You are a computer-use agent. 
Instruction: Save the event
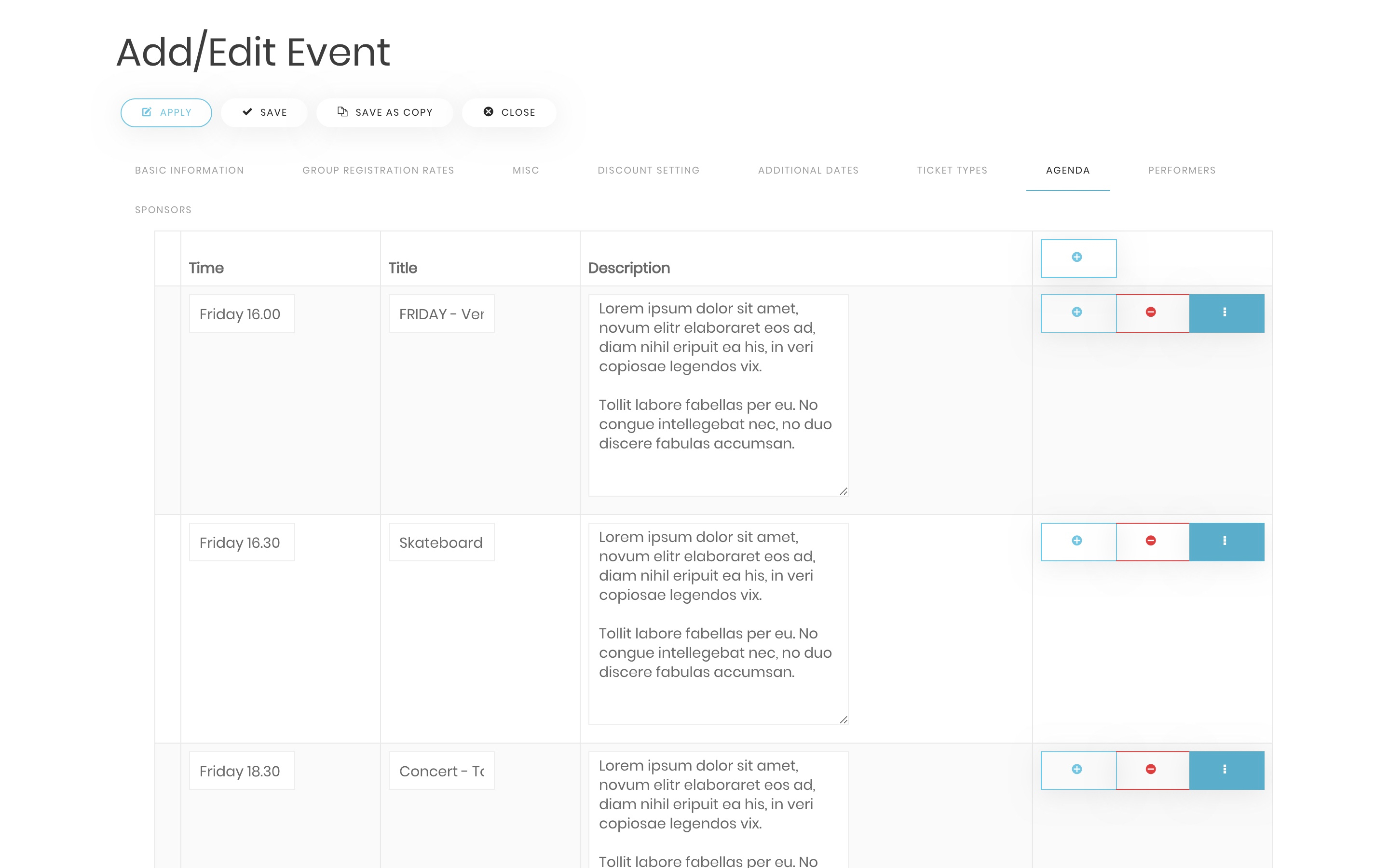click(x=264, y=112)
